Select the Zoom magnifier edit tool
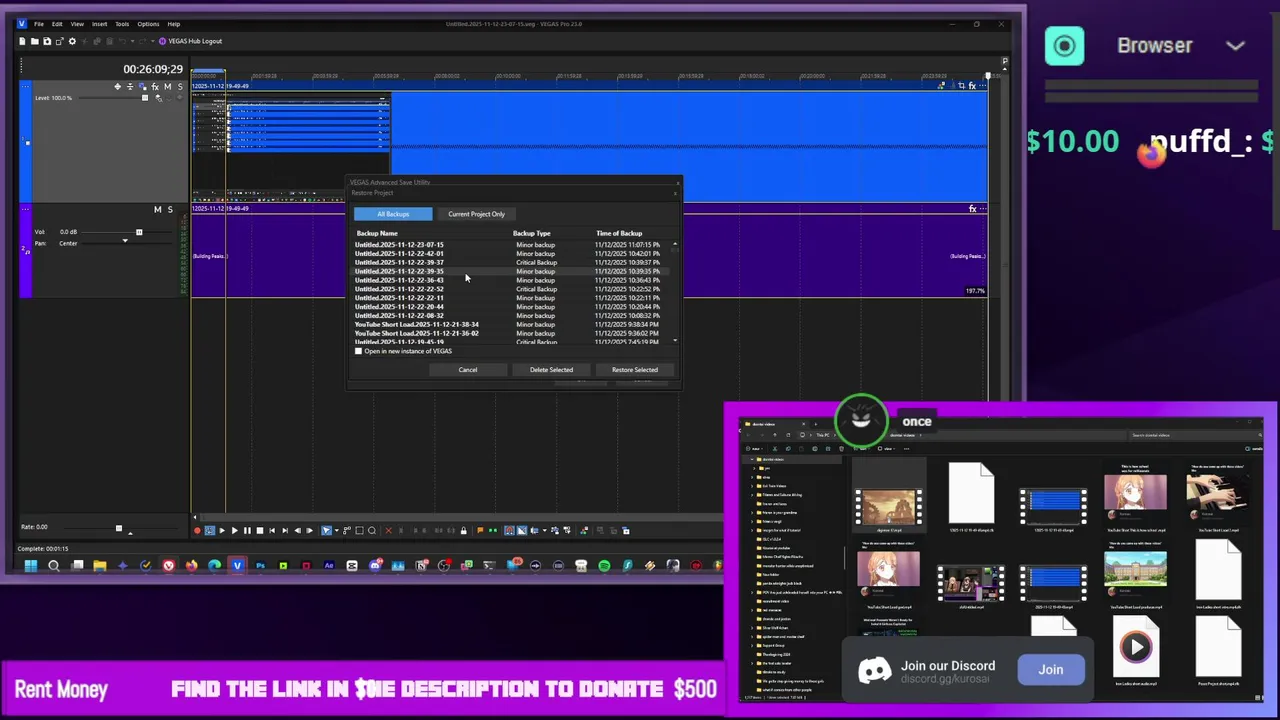The height and width of the screenshot is (720, 1280). [x=372, y=530]
